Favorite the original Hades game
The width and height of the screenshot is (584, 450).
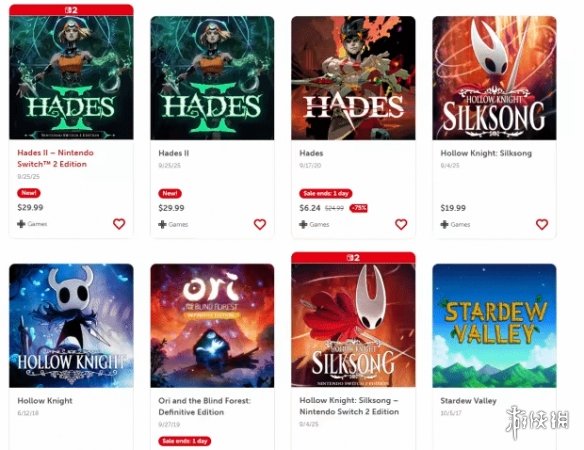401,224
